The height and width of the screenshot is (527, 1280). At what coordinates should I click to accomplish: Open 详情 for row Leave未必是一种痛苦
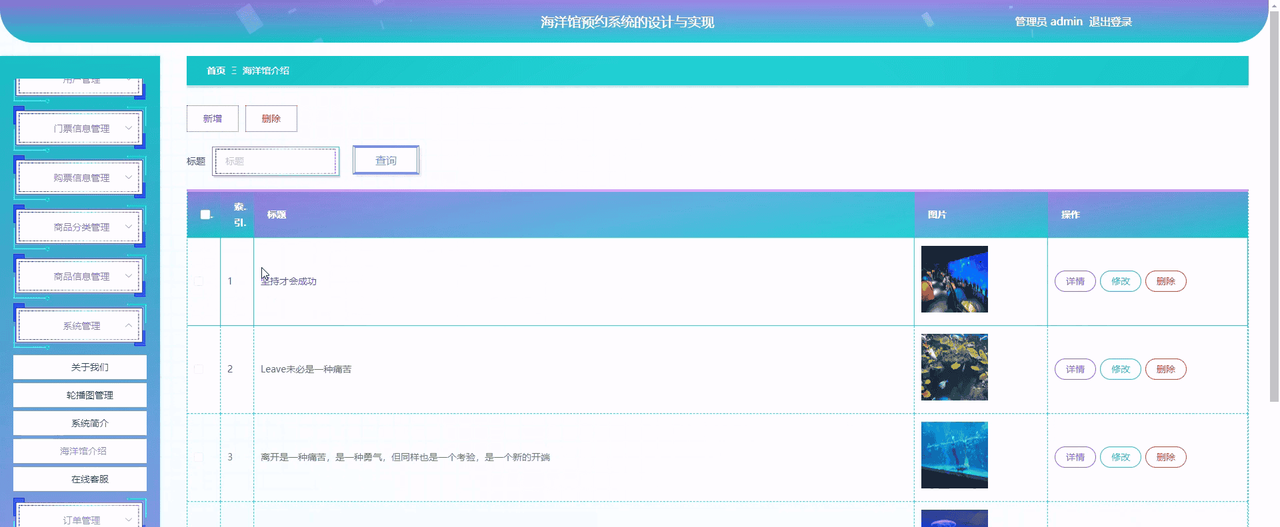1075,369
